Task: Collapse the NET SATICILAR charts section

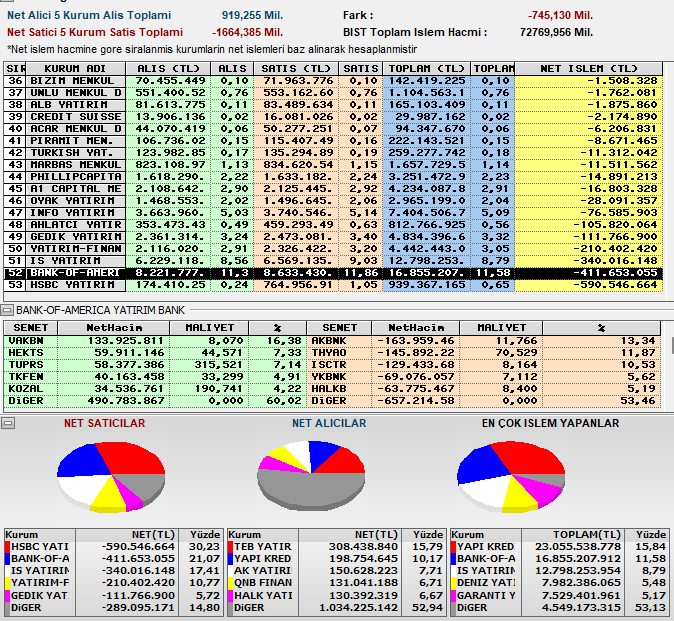Action: click(x=8, y=423)
